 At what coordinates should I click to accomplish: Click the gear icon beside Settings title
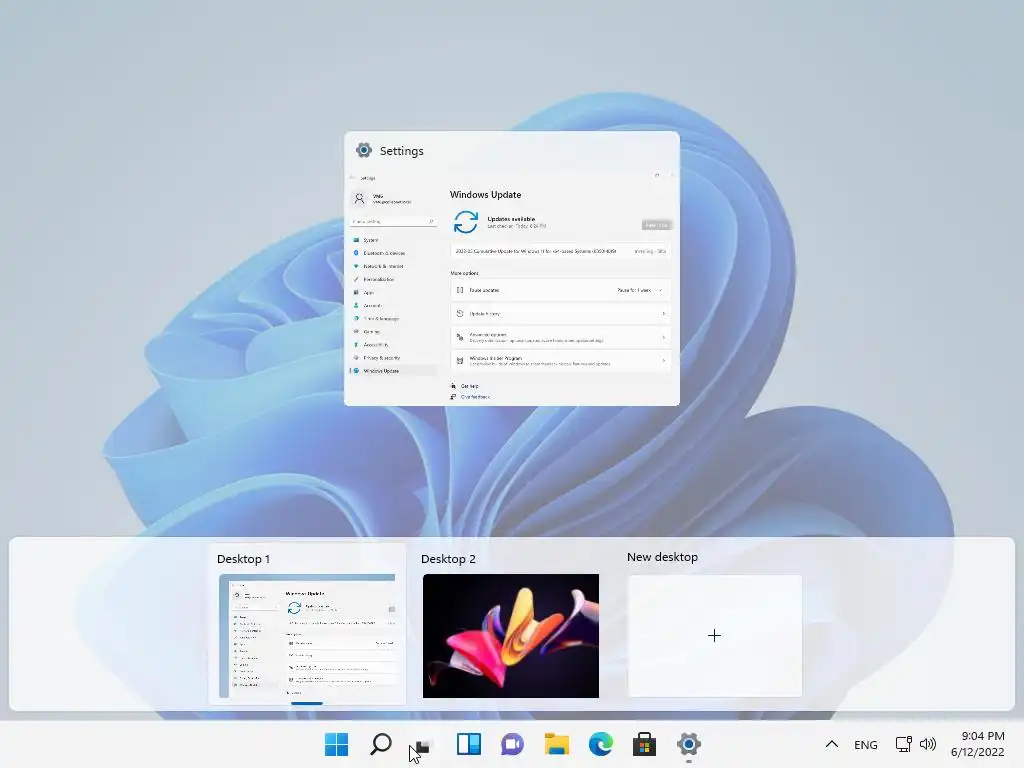pyautogui.click(x=364, y=150)
